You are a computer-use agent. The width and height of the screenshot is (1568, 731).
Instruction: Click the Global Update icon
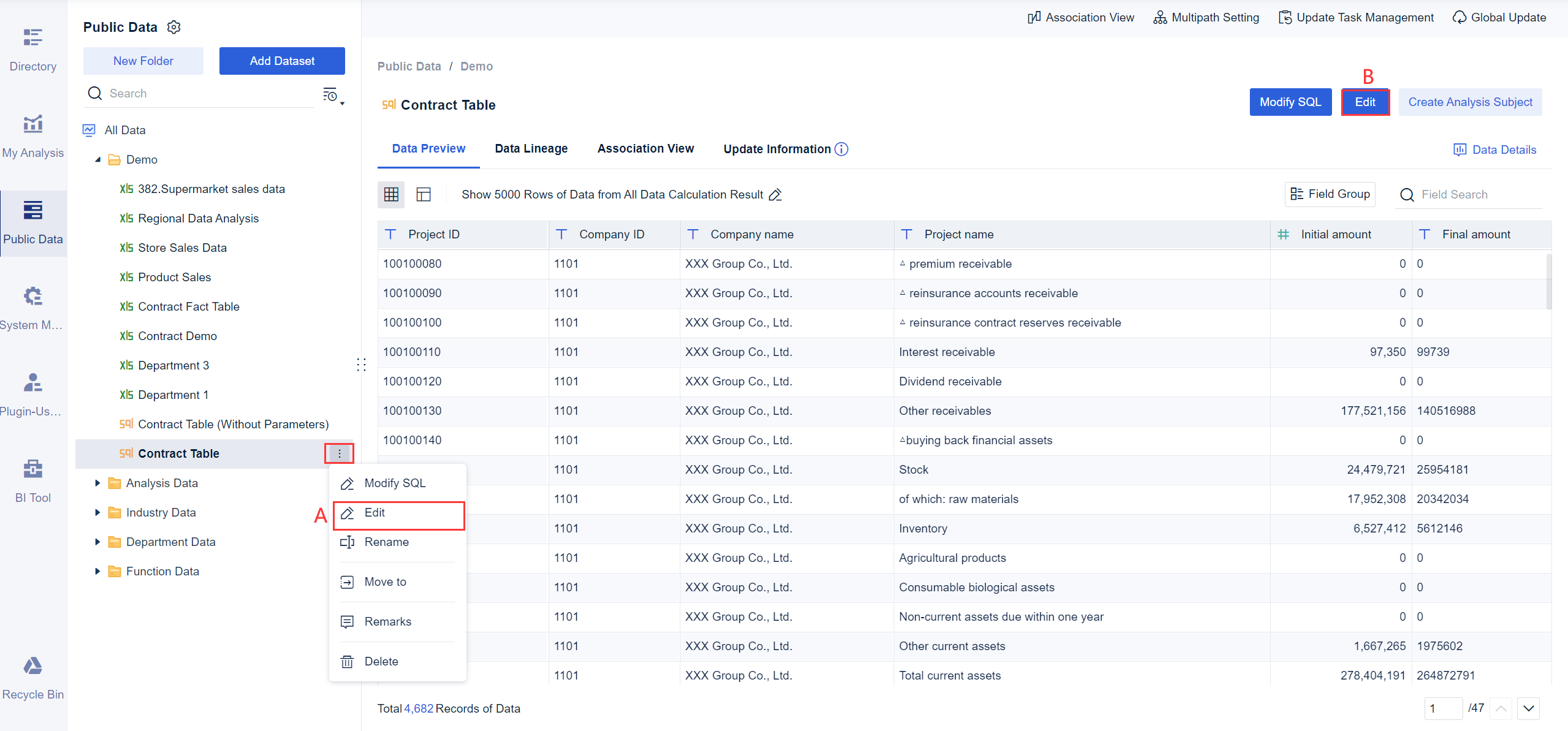pyautogui.click(x=1461, y=17)
